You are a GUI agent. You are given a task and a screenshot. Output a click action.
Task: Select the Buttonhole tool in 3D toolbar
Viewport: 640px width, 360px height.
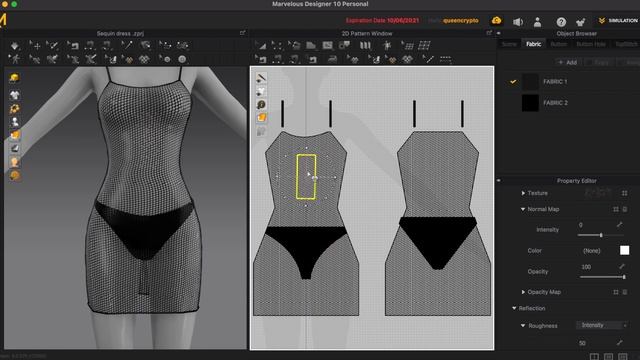(x=182, y=60)
